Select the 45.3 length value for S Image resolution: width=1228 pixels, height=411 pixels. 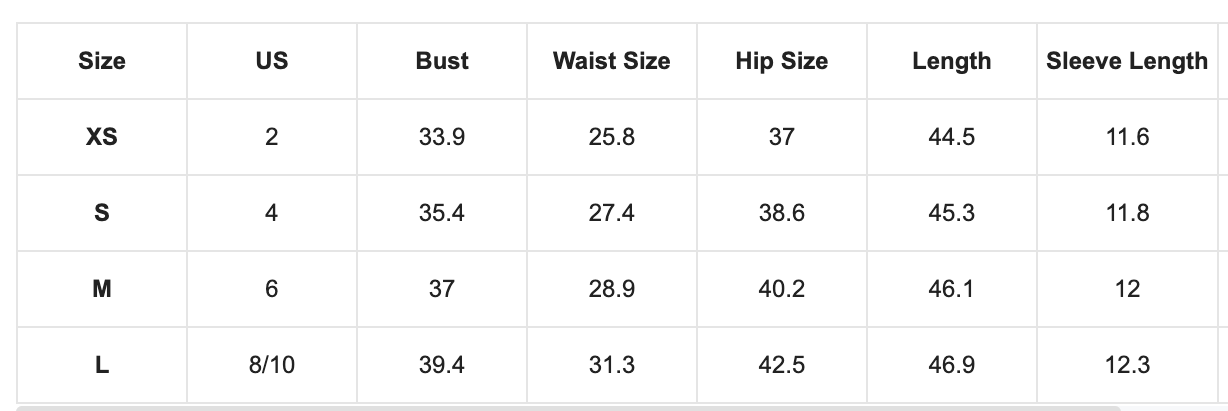(x=952, y=213)
